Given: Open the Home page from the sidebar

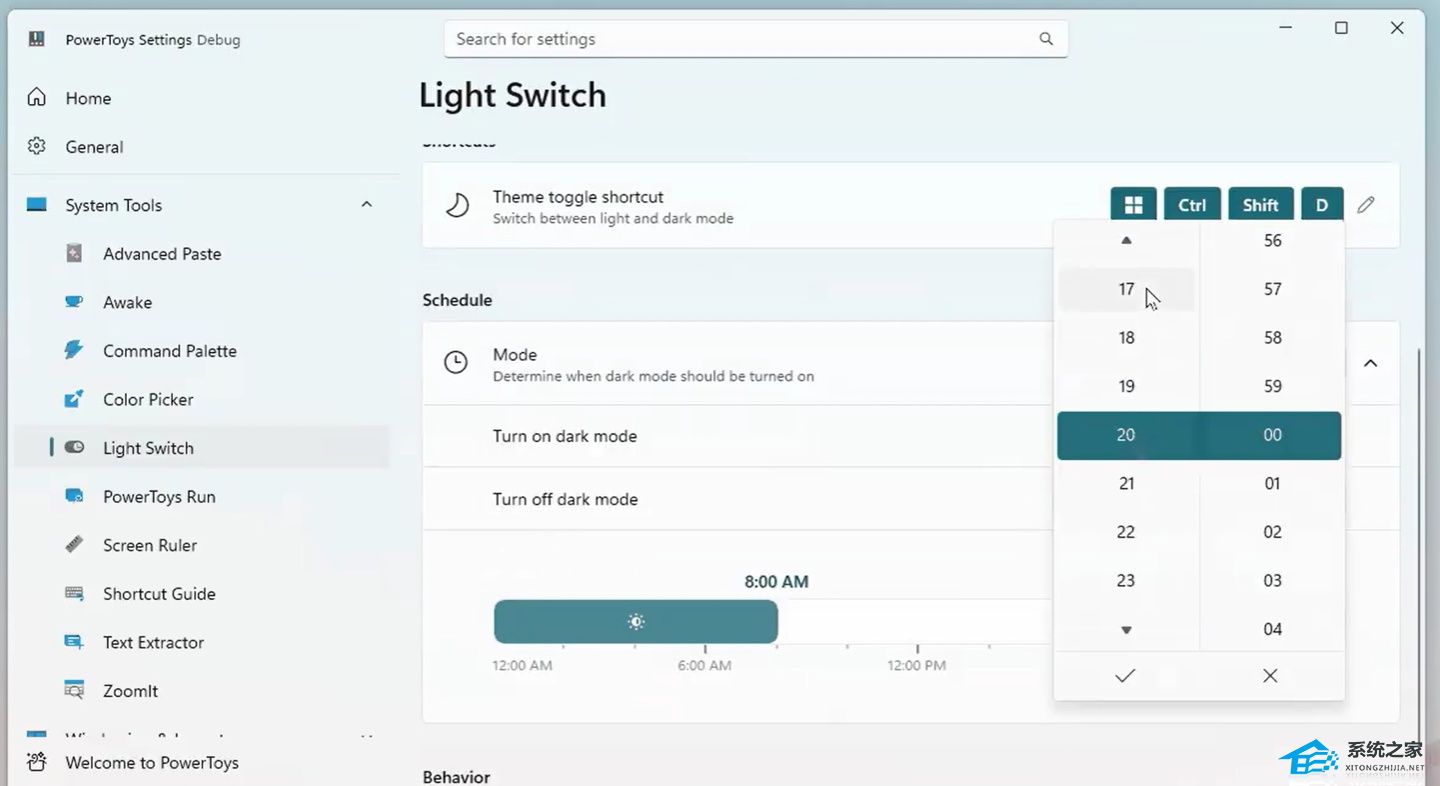Looking at the screenshot, I should pyautogui.click(x=88, y=98).
